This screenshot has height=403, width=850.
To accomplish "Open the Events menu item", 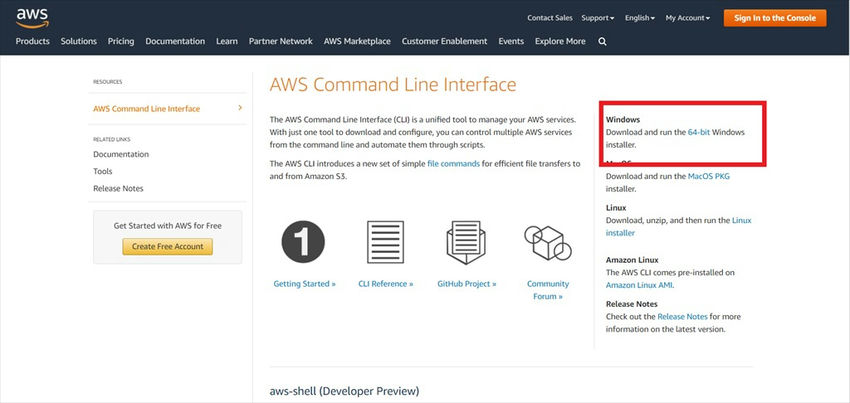I will point(511,41).
